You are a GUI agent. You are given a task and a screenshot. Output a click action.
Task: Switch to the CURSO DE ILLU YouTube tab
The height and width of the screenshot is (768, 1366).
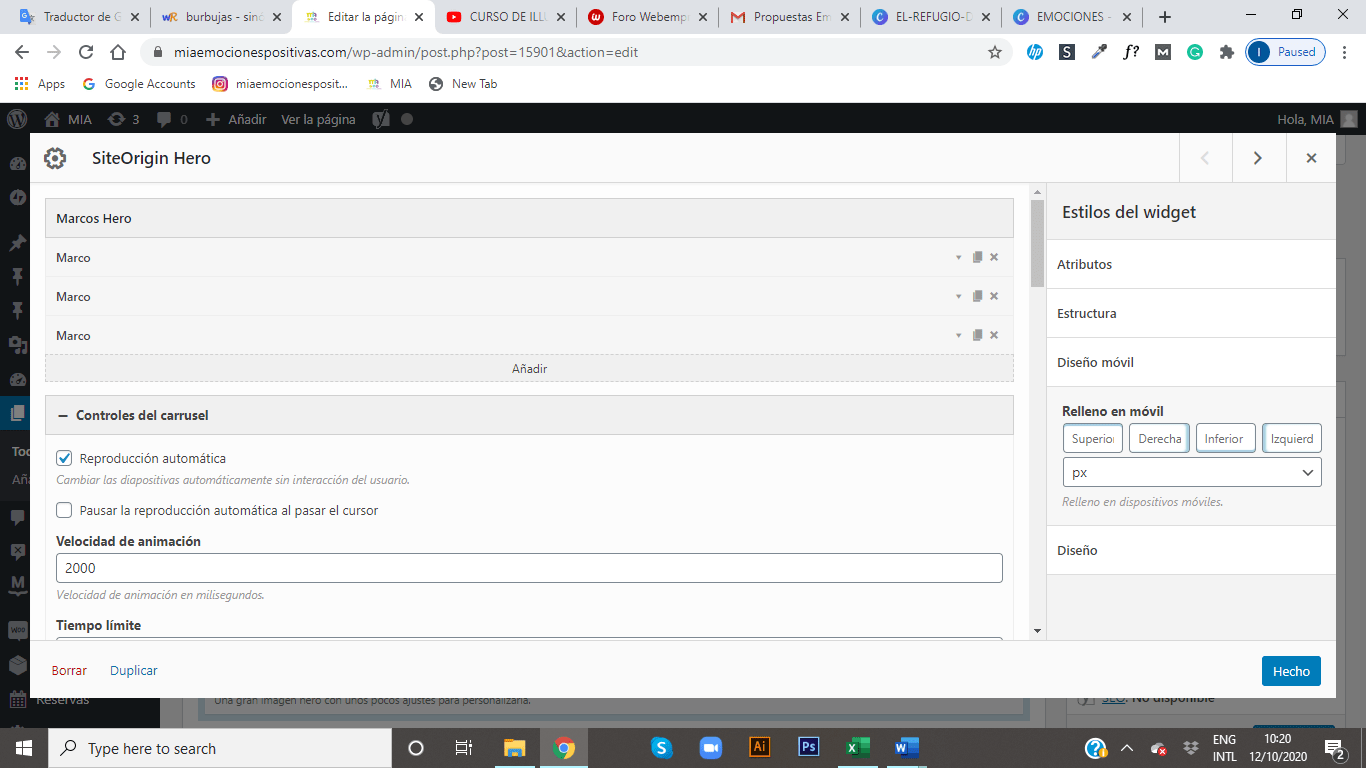[x=506, y=17]
